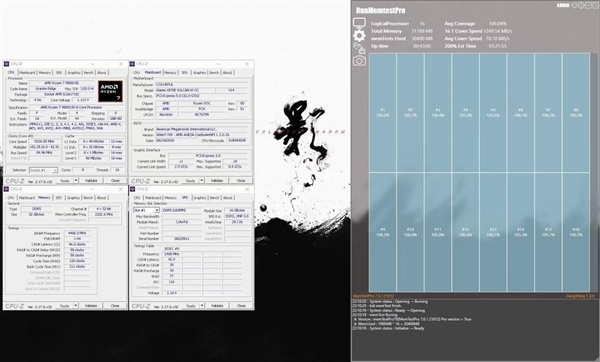The width and height of the screenshot is (600, 362).
Task: Click the CPU-Z app icon of the Mainboard-tab window
Action: (x=132, y=64)
